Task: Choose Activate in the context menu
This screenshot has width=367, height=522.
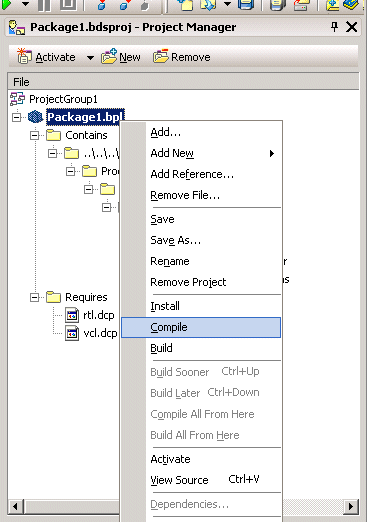Action: 201,459
